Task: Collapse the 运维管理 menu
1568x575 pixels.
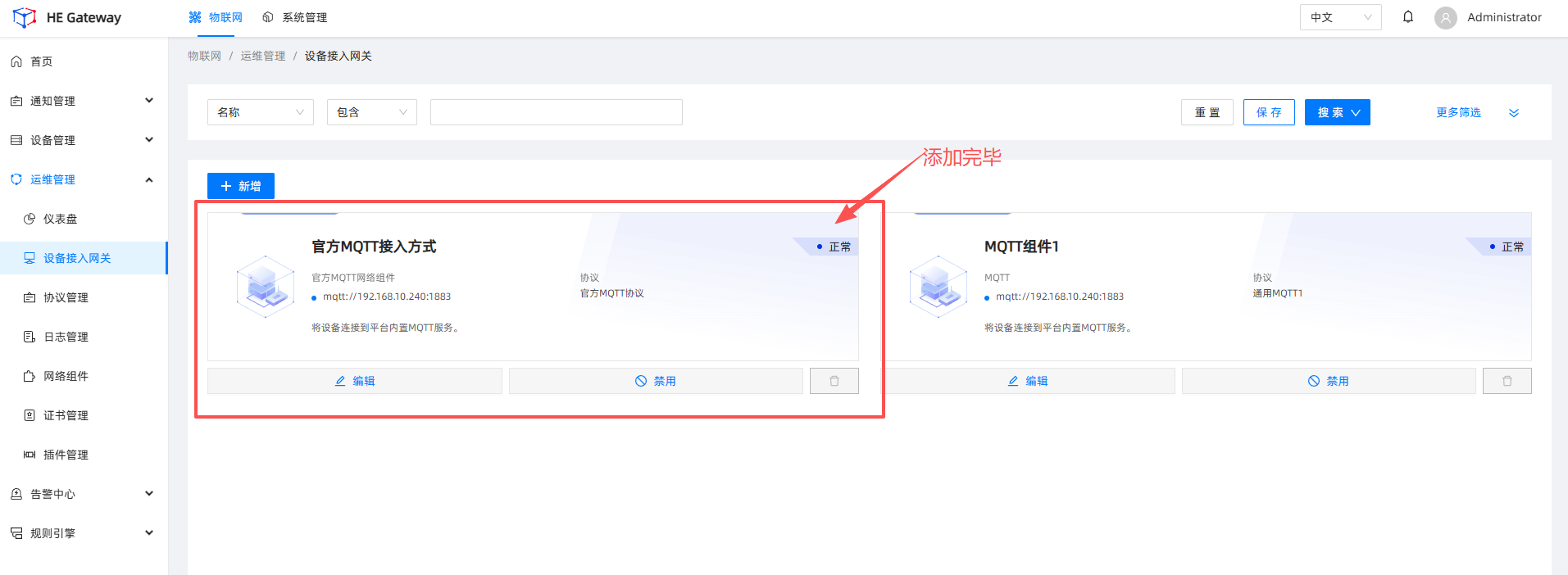Action: click(84, 179)
